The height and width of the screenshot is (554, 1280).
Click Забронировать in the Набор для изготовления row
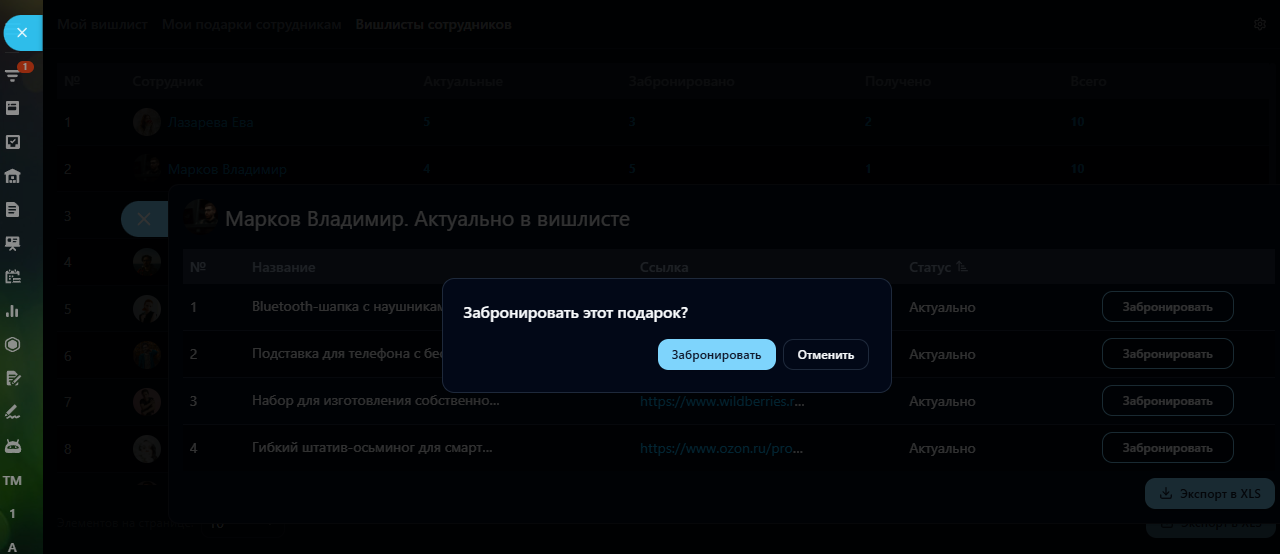[x=1167, y=401]
